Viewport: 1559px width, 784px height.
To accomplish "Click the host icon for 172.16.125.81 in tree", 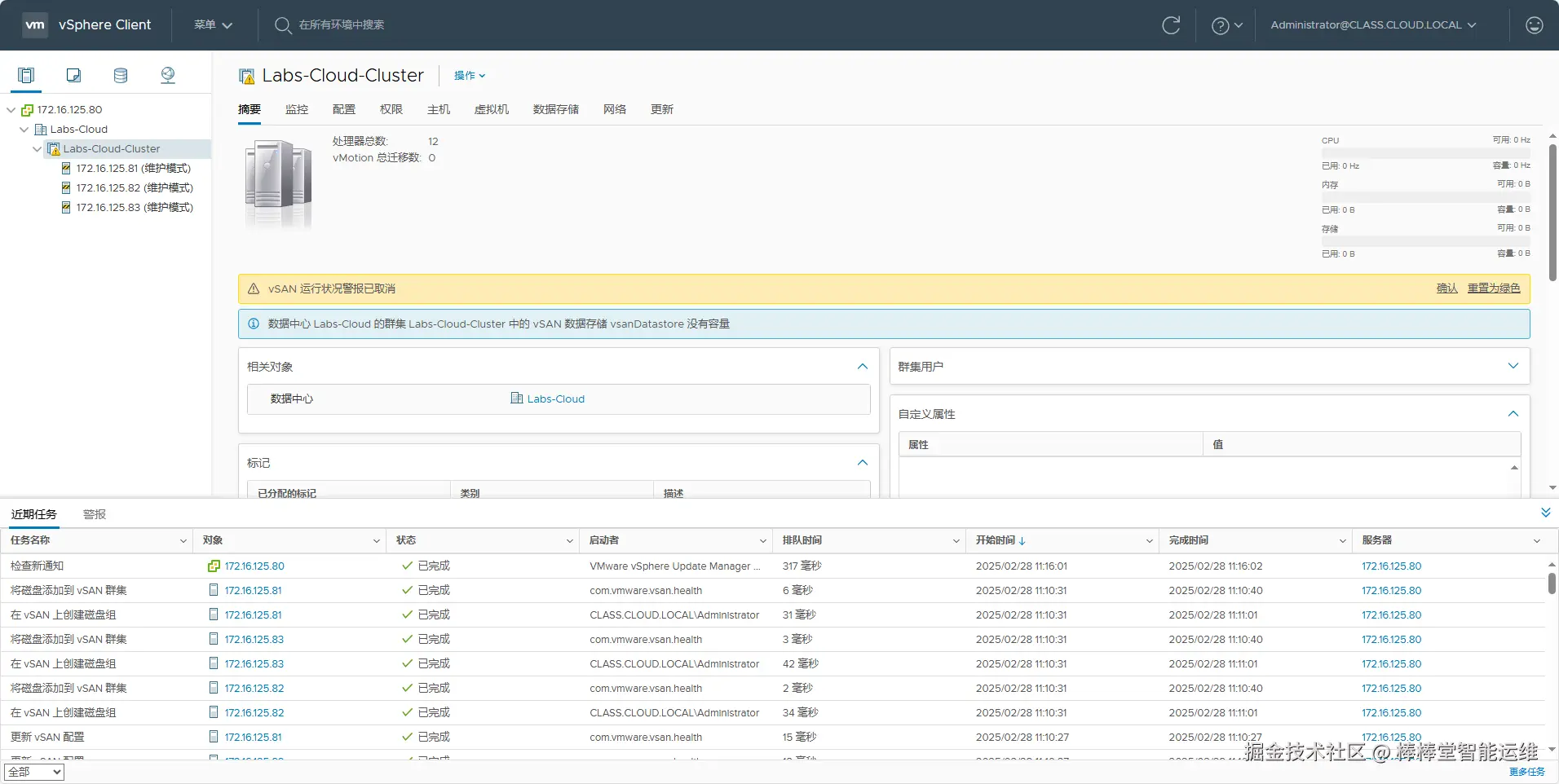I will click(66, 168).
